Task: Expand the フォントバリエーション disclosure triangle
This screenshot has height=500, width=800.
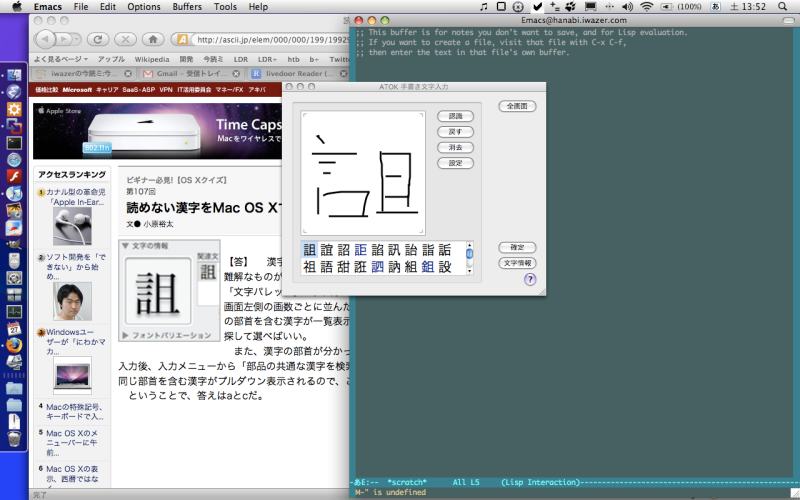Action: [x=125, y=335]
